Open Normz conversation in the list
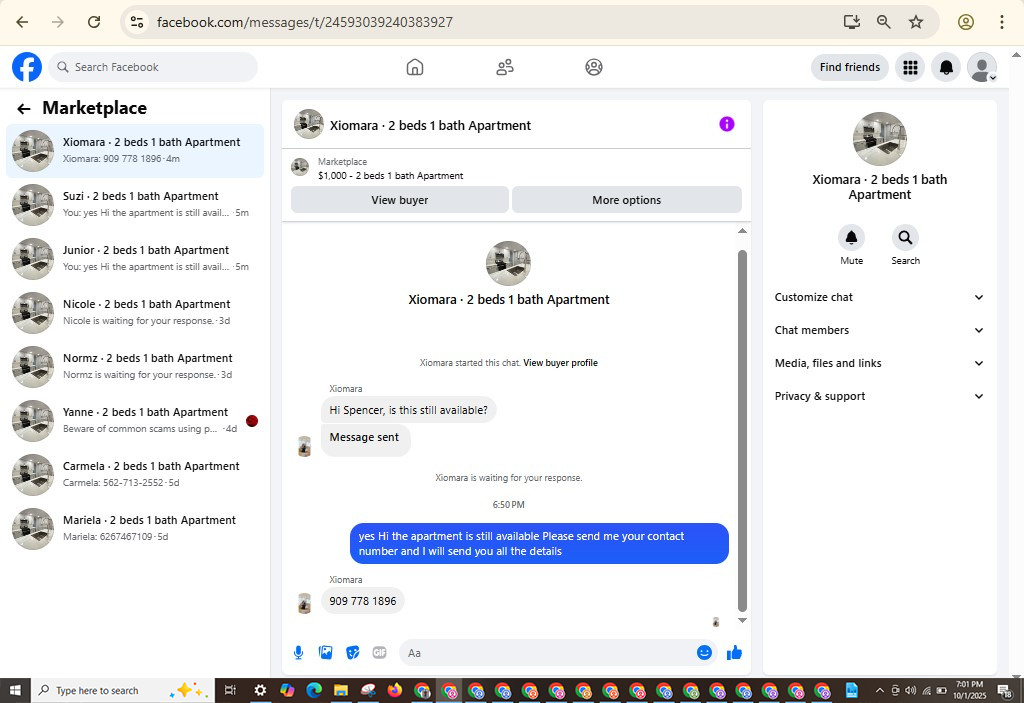The image size is (1024, 703). [x=135, y=367]
